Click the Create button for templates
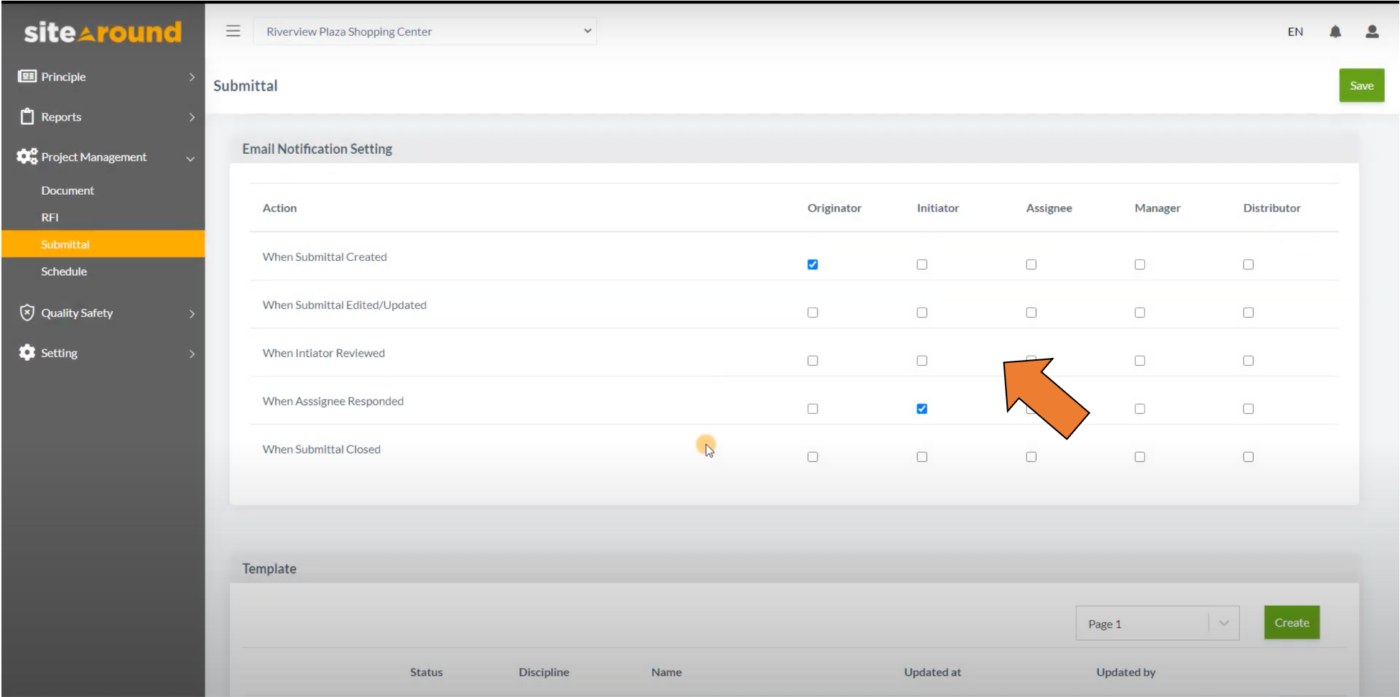Viewport: 1400px width, 697px height. point(1291,622)
